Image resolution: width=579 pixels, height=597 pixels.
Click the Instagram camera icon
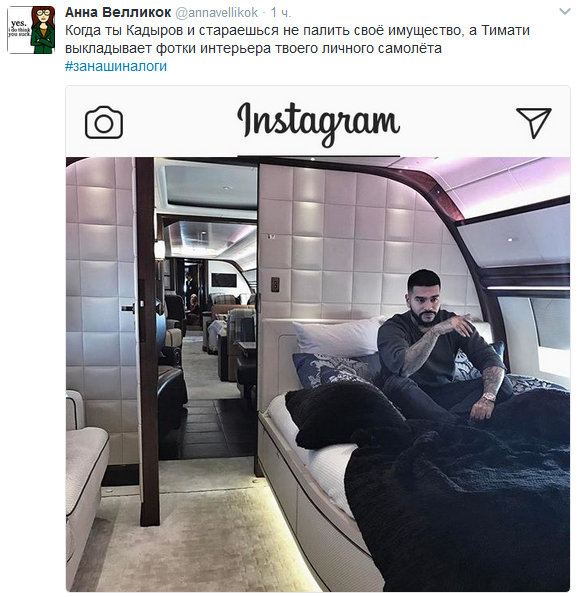point(104,122)
